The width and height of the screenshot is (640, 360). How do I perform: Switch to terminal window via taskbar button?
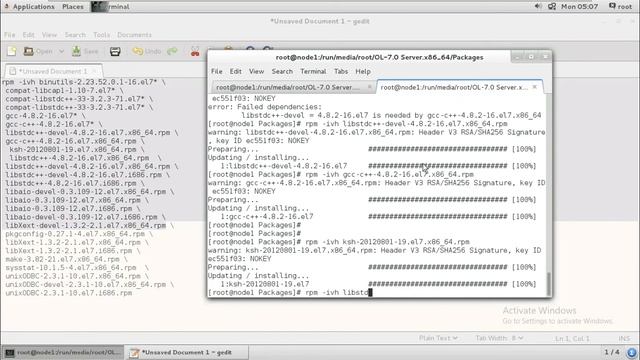click(x=63, y=352)
